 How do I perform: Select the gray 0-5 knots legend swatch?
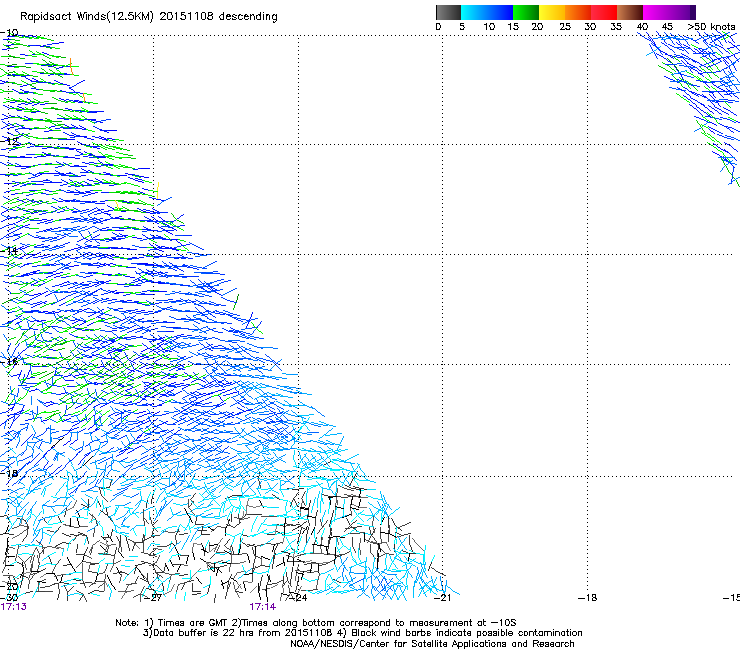click(448, 12)
